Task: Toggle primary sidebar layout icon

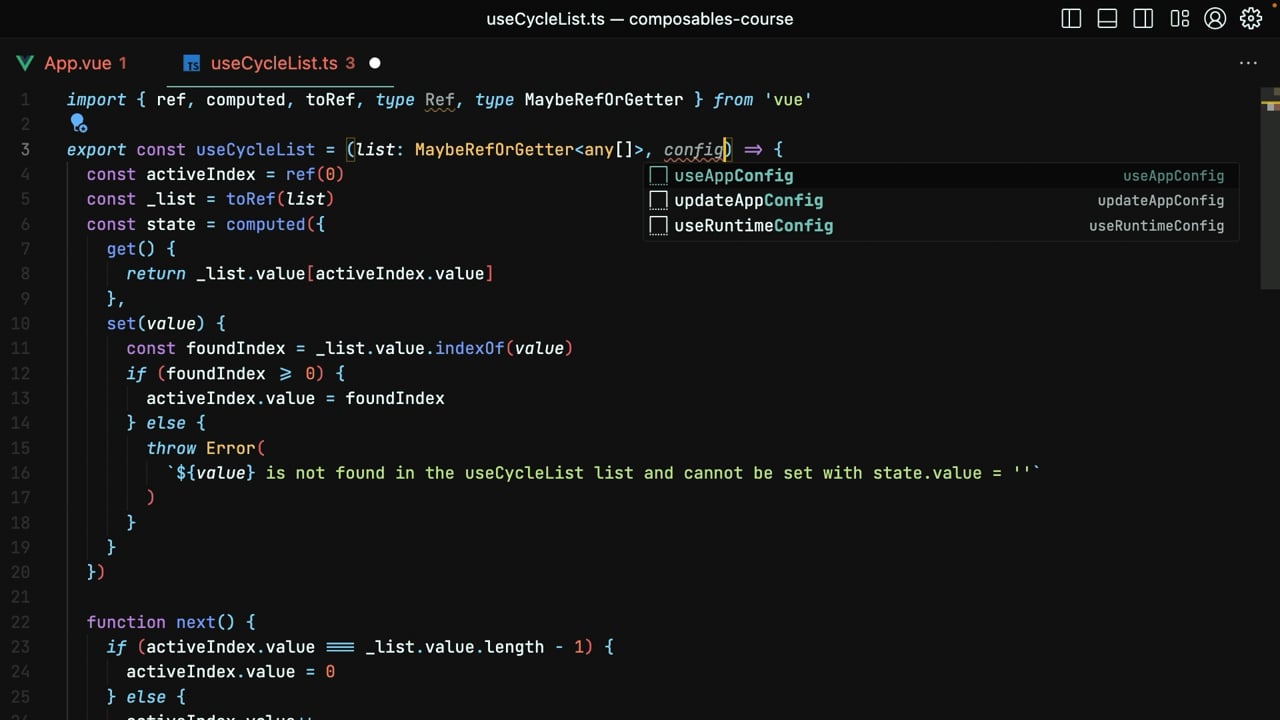Action: coord(1071,19)
